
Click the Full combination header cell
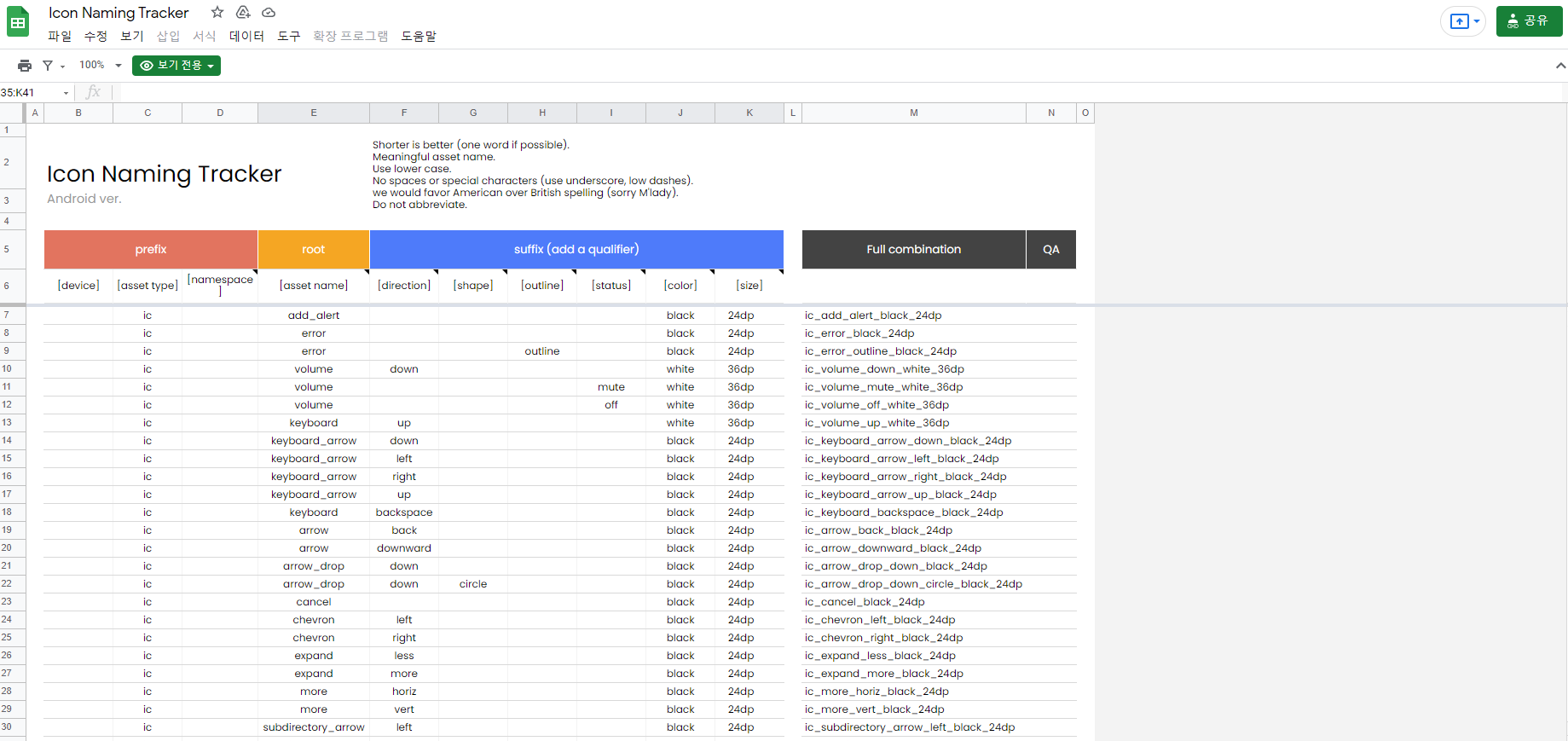click(x=914, y=249)
